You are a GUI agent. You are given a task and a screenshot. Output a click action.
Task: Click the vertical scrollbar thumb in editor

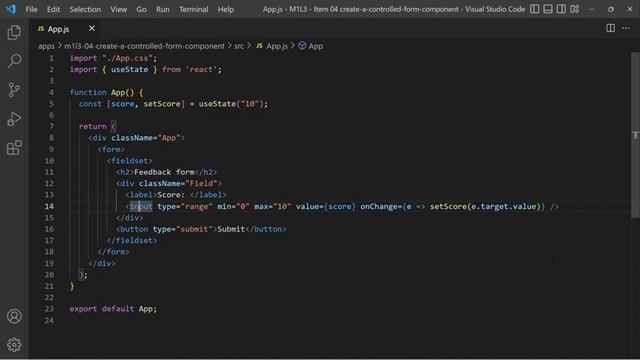pyautogui.click(x=635, y=135)
